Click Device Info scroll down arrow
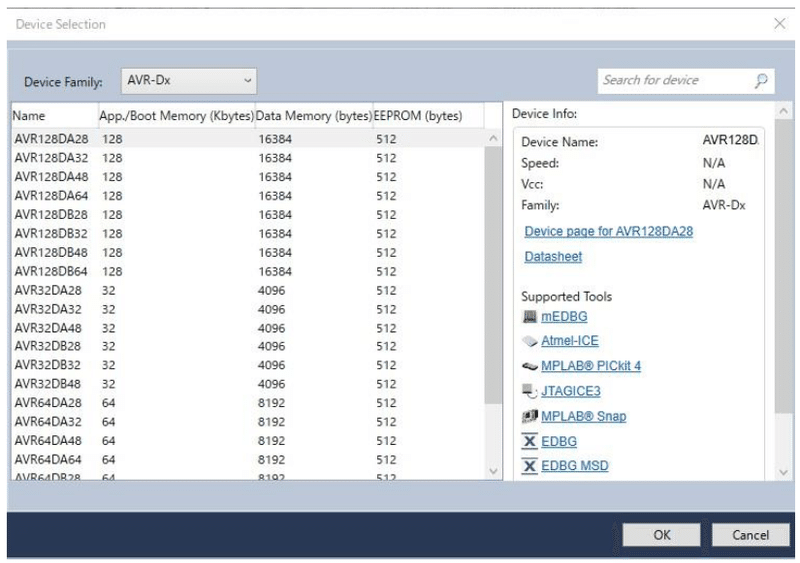 click(784, 473)
